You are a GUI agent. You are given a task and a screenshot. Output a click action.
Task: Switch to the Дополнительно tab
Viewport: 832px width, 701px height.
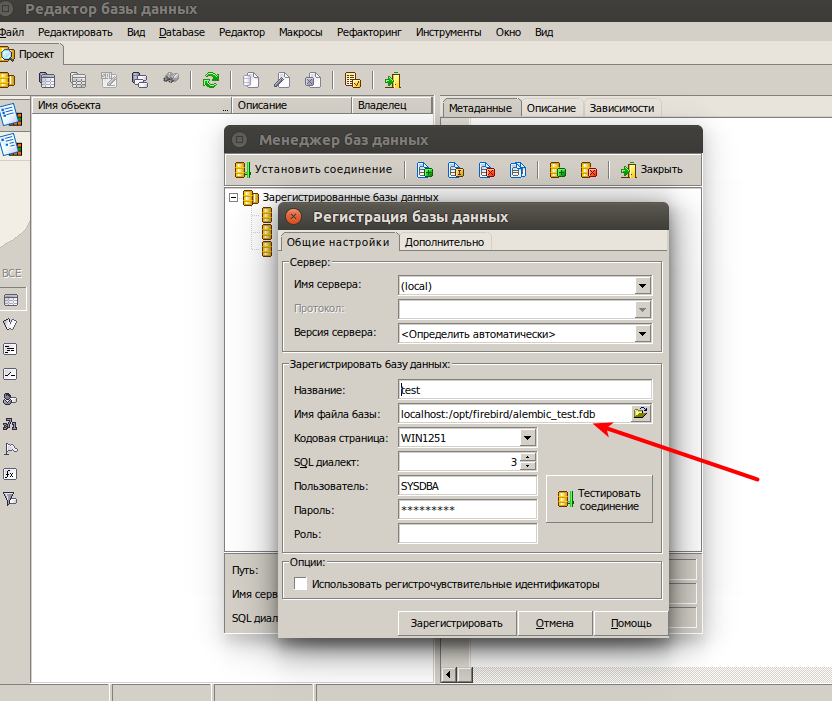tap(444, 243)
